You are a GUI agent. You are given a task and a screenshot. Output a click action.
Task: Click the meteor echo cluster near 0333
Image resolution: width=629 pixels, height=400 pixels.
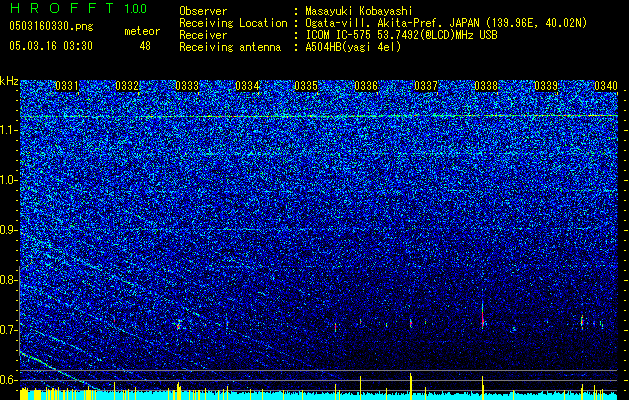179,324
